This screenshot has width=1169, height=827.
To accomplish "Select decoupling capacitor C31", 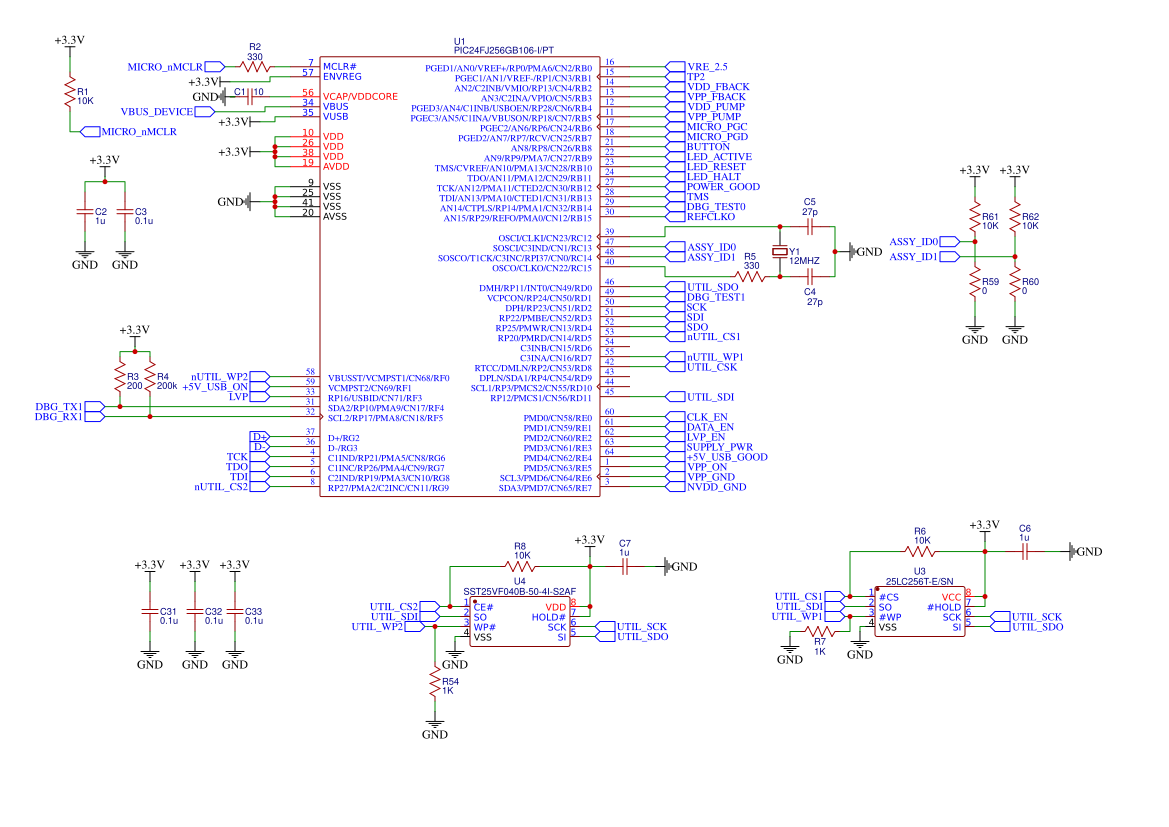I will click(150, 611).
